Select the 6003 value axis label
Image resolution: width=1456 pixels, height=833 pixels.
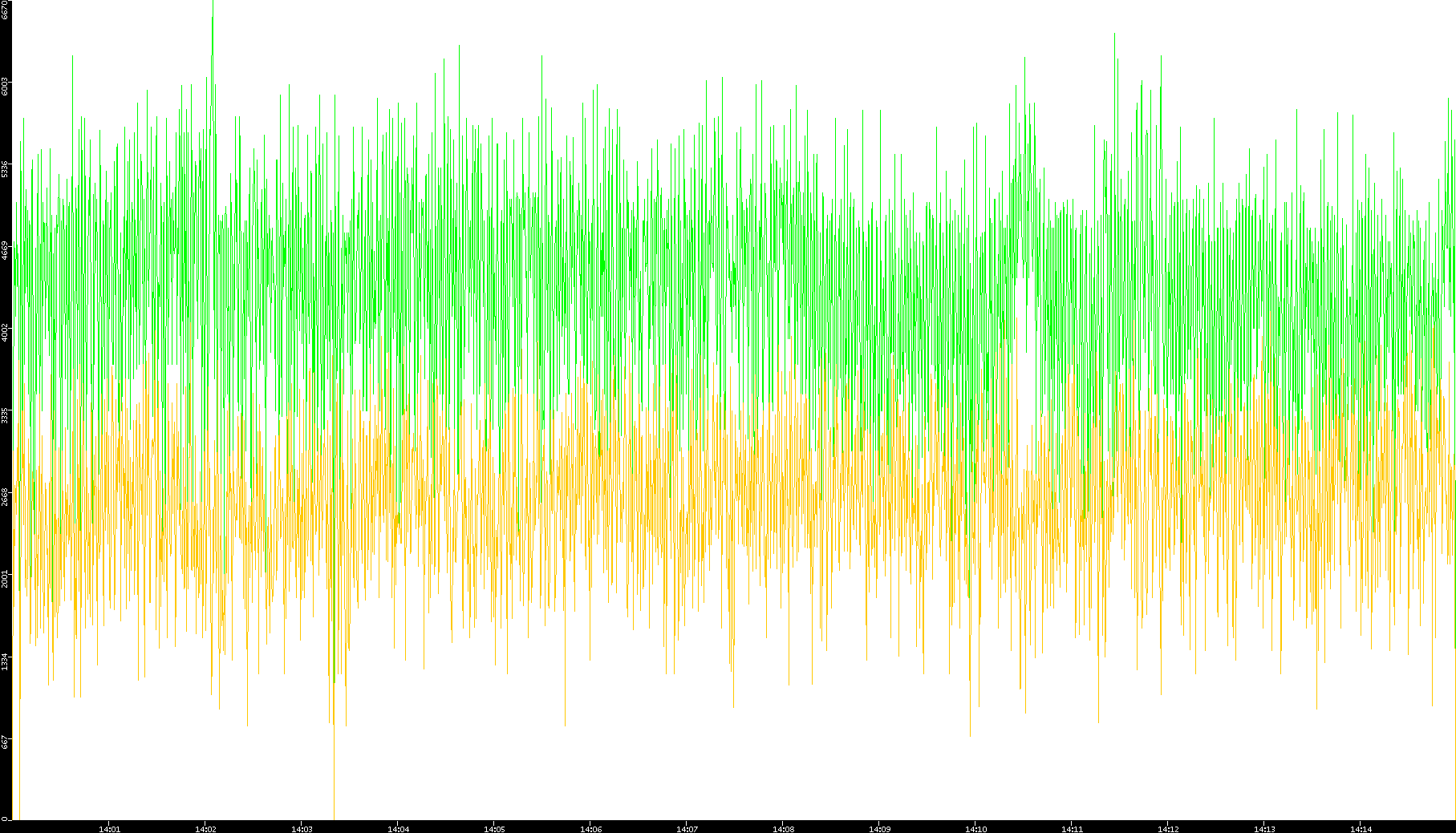5,87
